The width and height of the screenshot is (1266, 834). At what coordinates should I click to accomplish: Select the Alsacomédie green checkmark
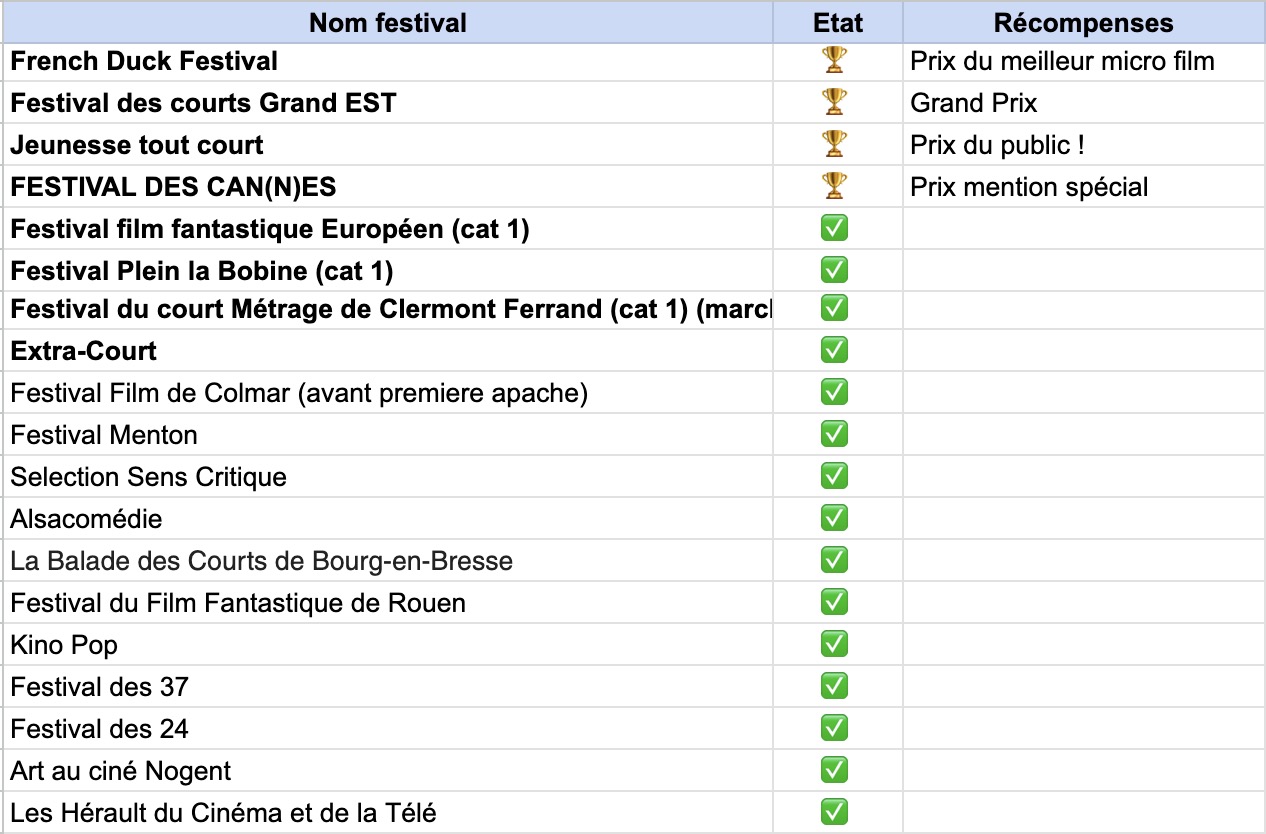point(834,519)
